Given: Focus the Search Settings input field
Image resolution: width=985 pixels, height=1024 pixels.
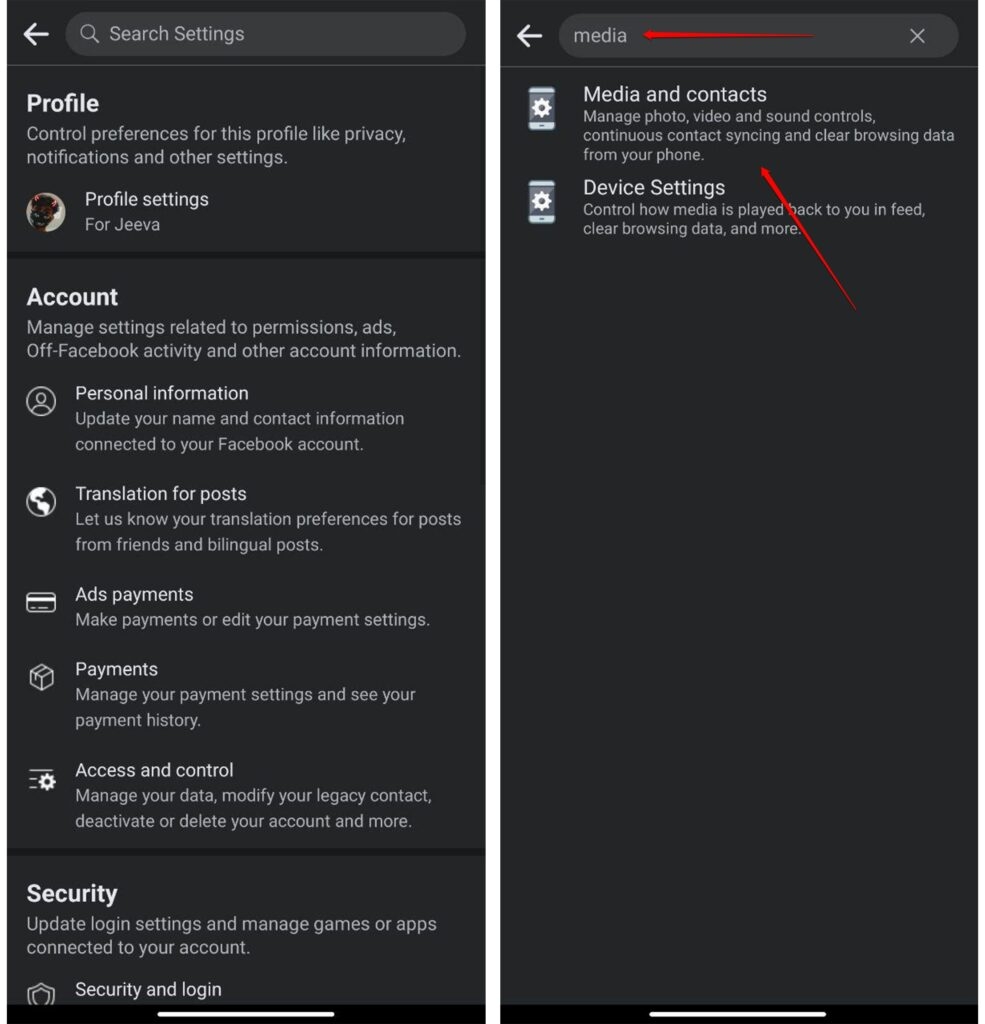Looking at the screenshot, I should tap(265, 34).
